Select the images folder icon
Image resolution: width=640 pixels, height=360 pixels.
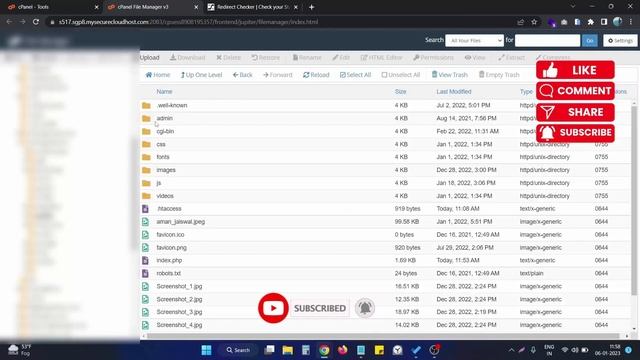click(x=146, y=170)
